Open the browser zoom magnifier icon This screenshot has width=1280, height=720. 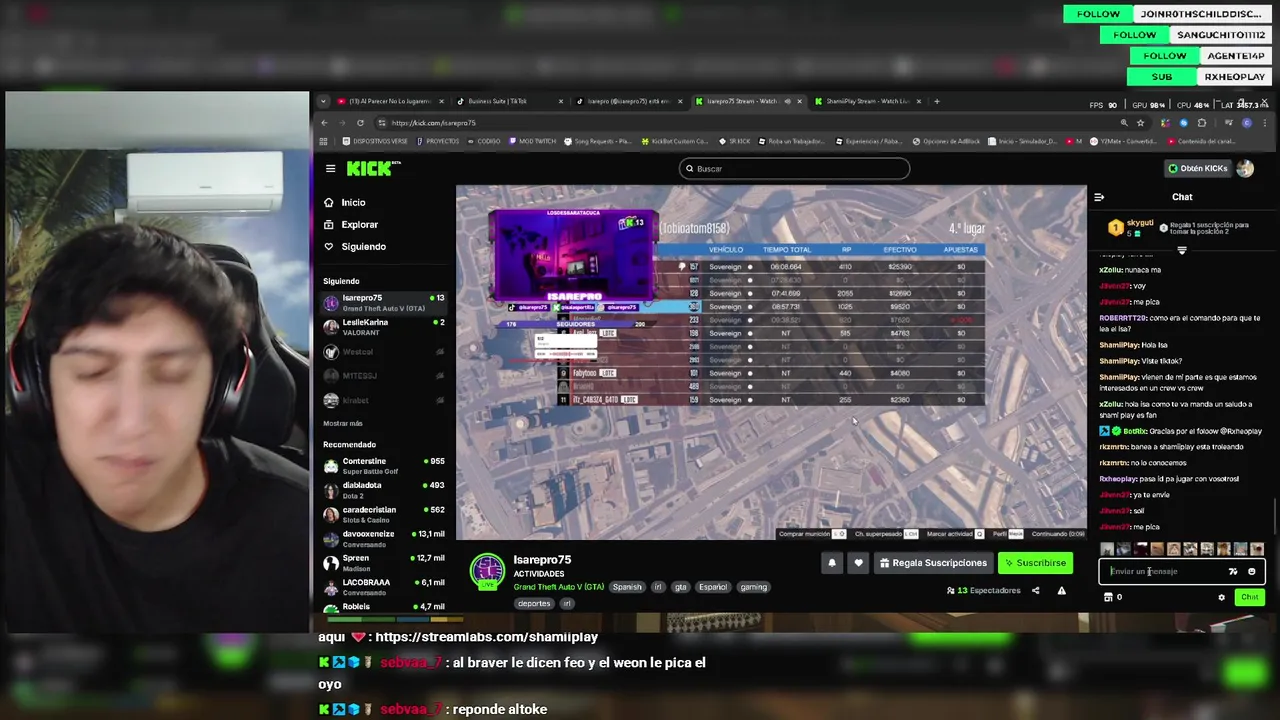tap(1124, 123)
